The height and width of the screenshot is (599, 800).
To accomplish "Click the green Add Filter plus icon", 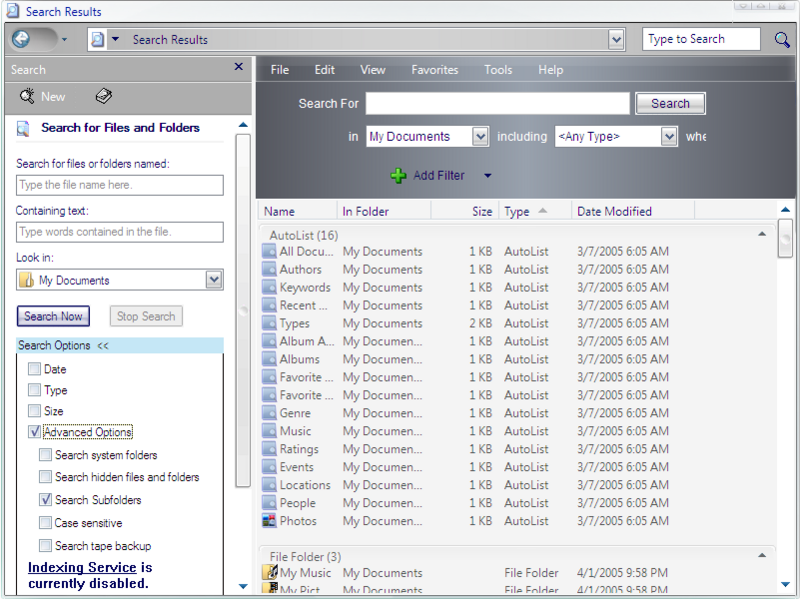I will 398,175.
